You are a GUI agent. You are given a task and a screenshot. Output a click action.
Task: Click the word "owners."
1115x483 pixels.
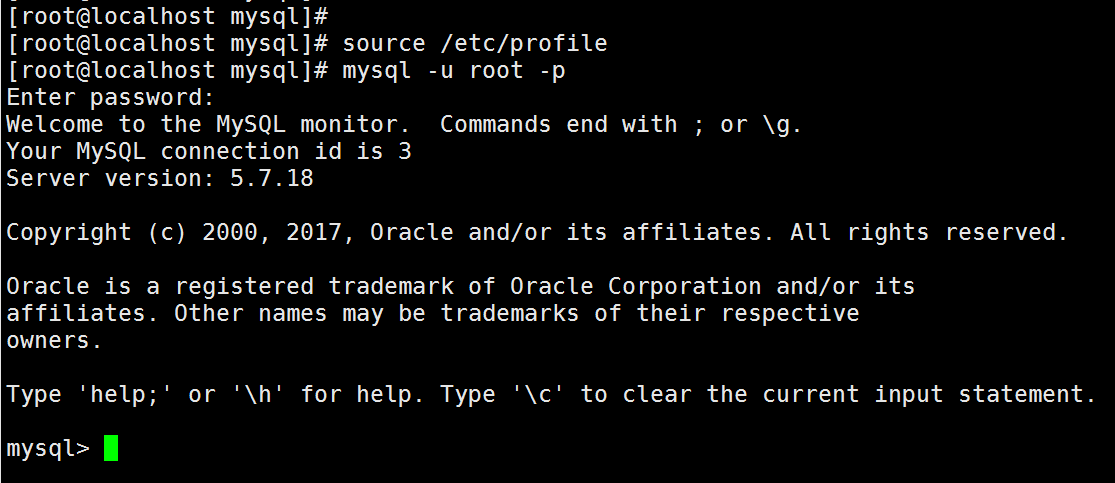tap(54, 340)
